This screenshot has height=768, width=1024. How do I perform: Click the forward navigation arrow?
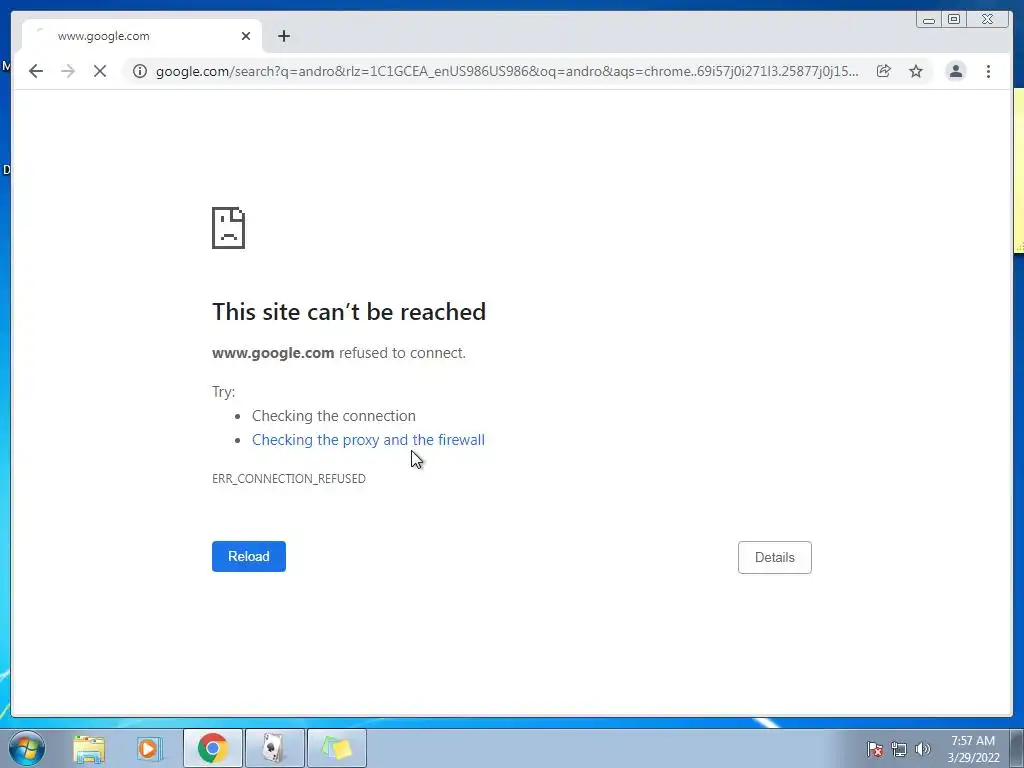point(68,71)
